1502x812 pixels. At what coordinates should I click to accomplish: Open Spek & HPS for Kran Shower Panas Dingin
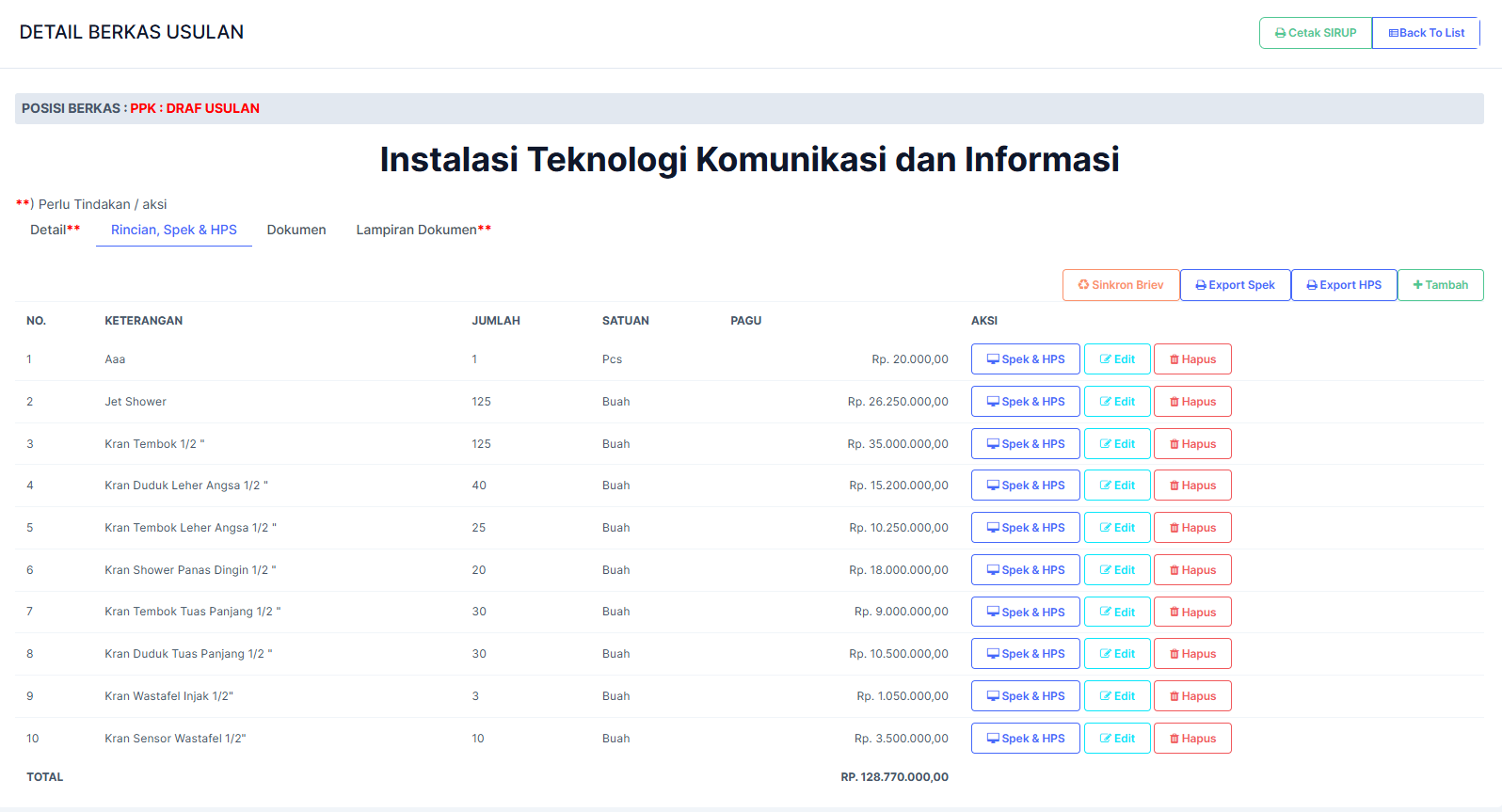[x=1025, y=570]
